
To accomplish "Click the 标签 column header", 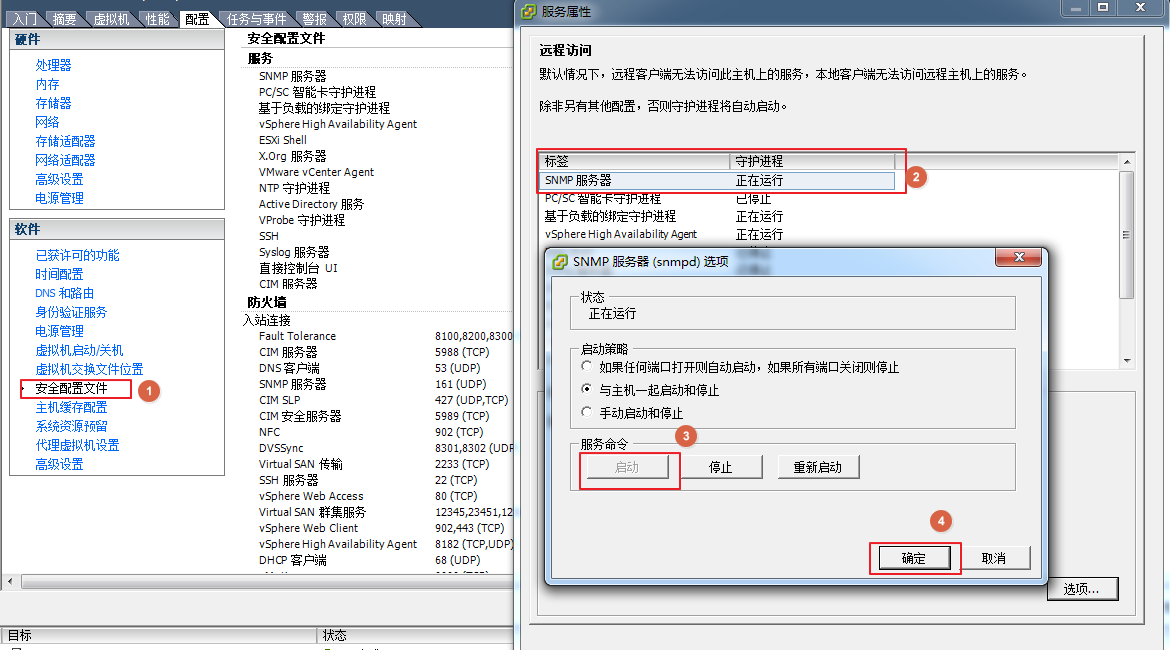I will pos(634,161).
